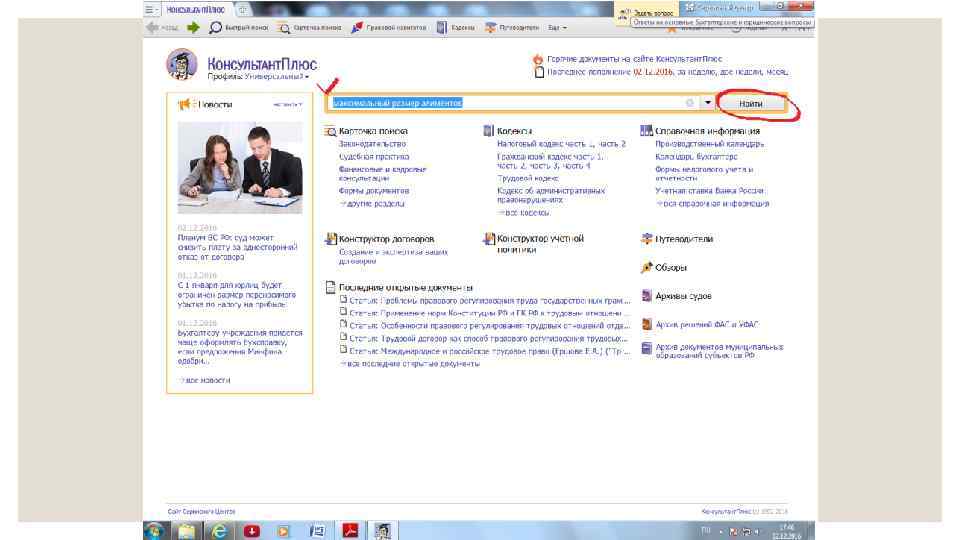Go forward with the green arrow
This screenshot has width=960, height=540.
tap(193, 28)
